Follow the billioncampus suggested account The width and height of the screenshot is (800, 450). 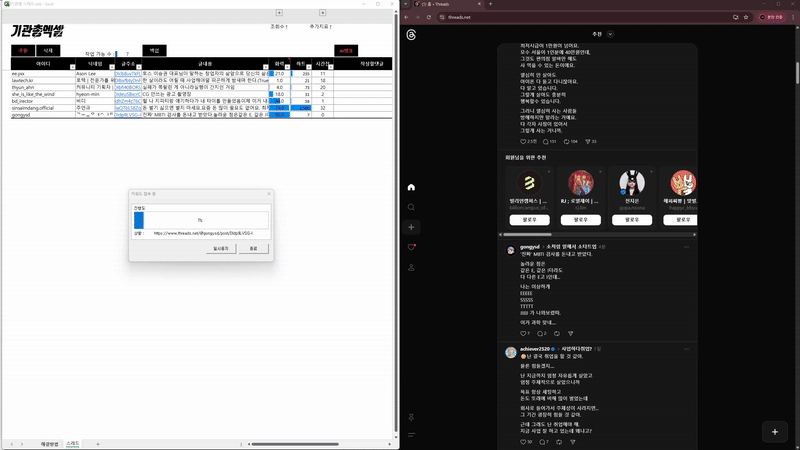(530, 220)
